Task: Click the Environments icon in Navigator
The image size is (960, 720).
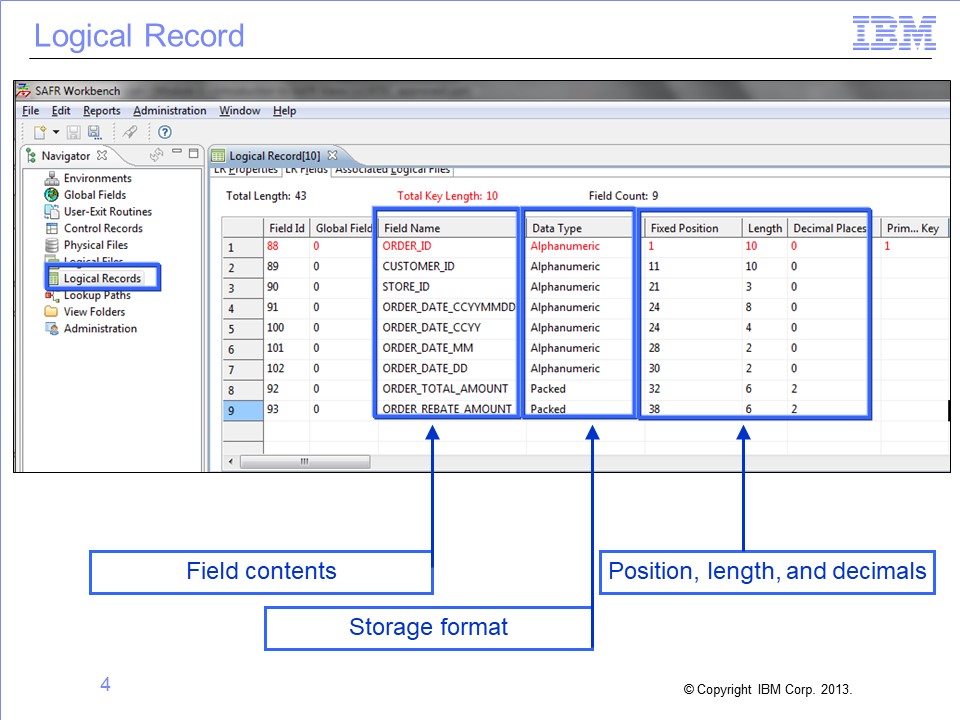Action: click(52, 178)
